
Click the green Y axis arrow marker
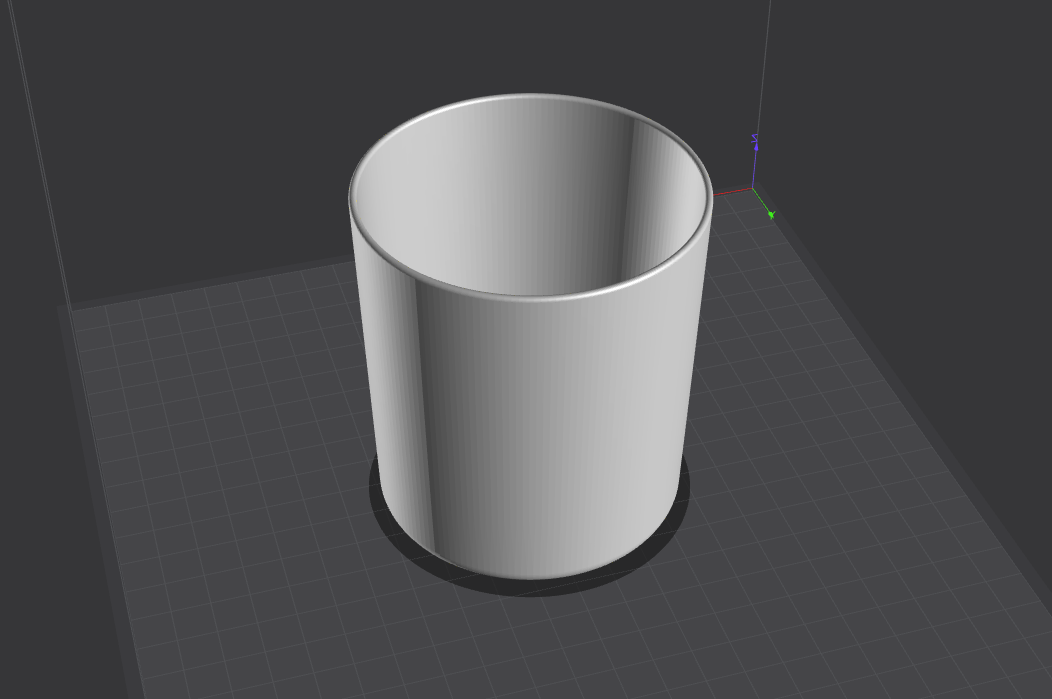point(771,215)
